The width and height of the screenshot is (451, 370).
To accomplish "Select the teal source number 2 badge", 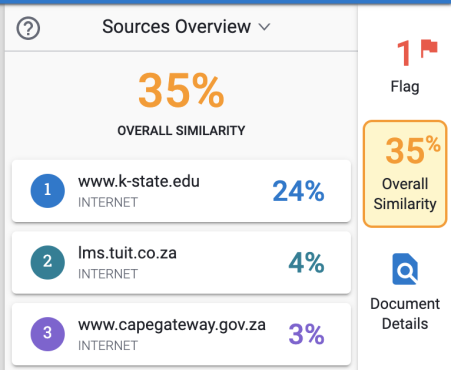I will (48, 262).
